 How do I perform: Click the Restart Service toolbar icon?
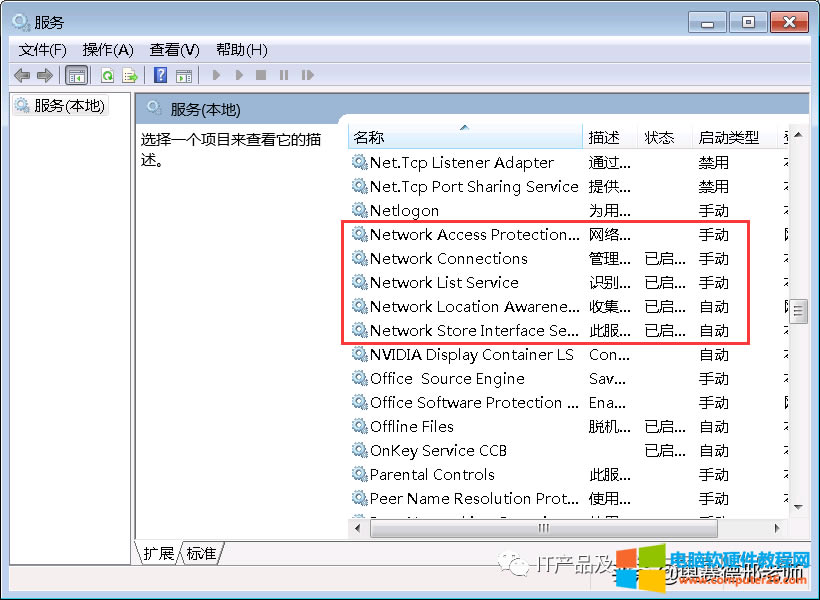[308, 75]
